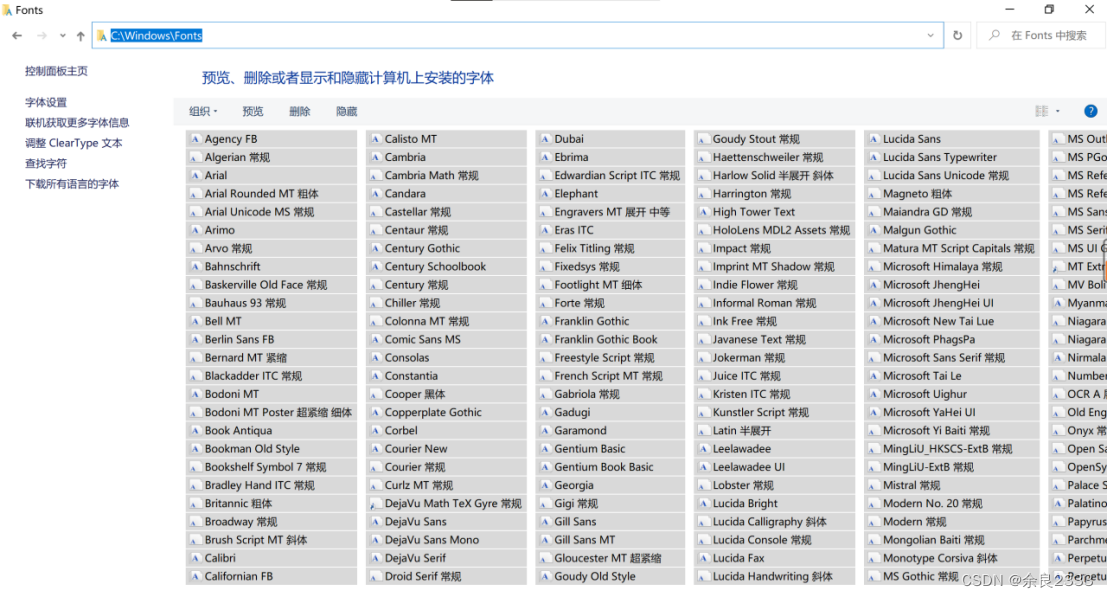
Task: Select the Bahnschrift font icon
Action: click(x=196, y=266)
